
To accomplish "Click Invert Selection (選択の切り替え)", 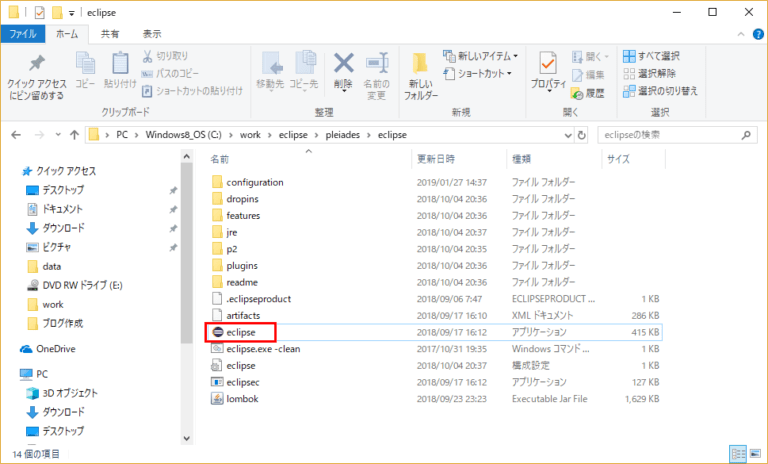I will coord(660,91).
